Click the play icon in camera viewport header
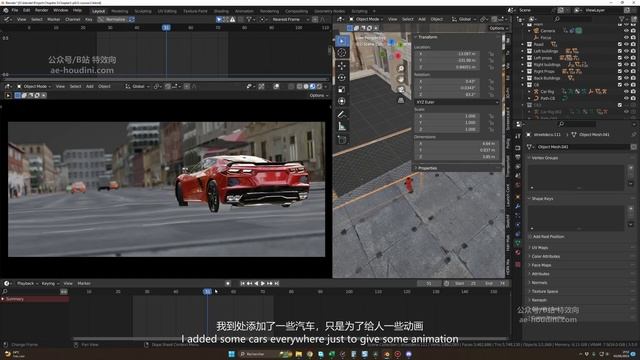 pos(8,96)
